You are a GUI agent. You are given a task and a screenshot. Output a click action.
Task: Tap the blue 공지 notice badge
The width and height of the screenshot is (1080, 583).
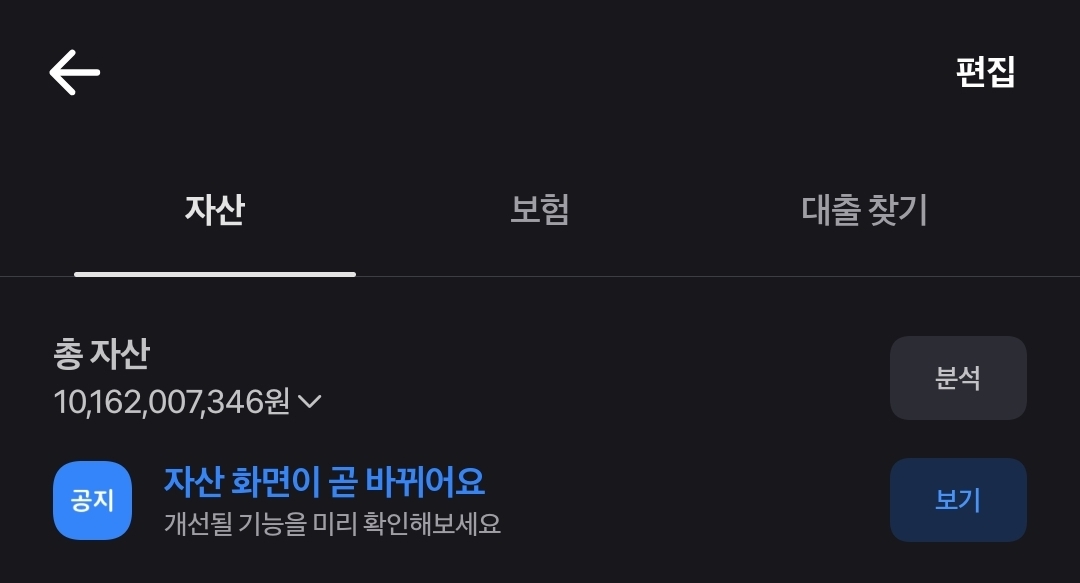click(92, 500)
